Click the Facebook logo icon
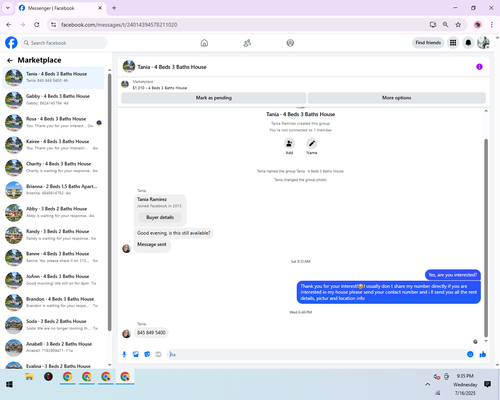 click(11, 43)
